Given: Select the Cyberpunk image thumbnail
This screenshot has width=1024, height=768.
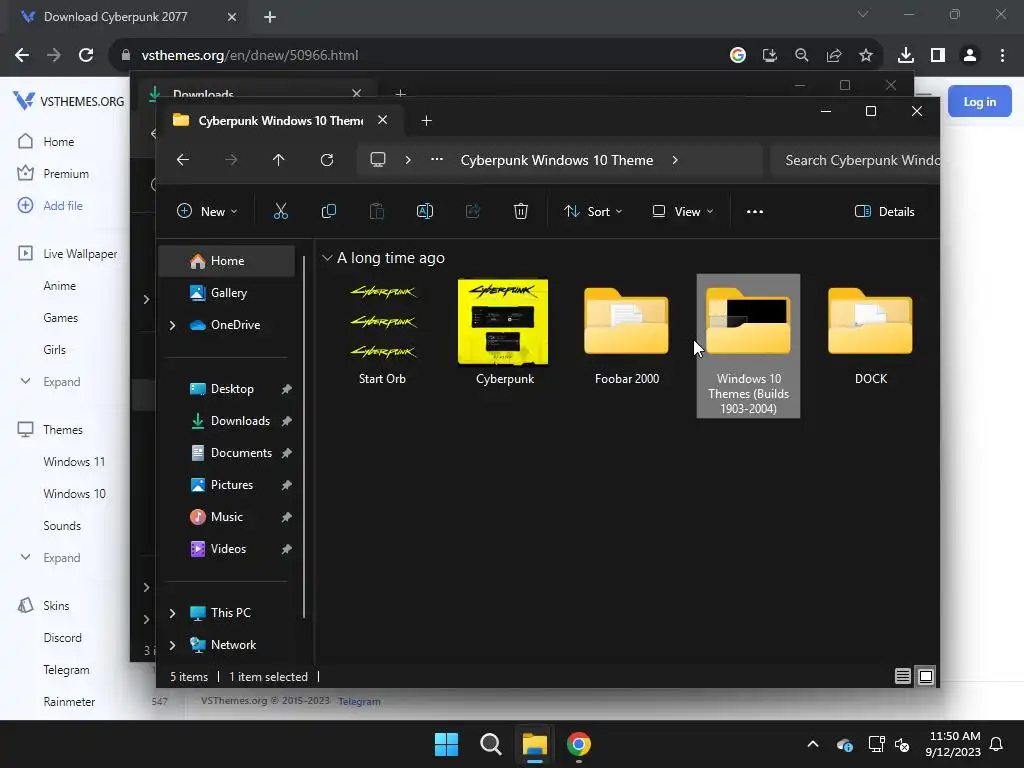Looking at the screenshot, I should pyautogui.click(x=504, y=332).
